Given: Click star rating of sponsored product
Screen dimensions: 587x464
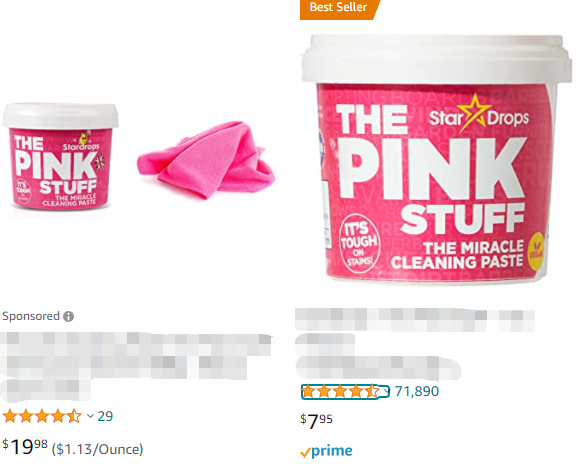Looking at the screenshot, I should click(x=42, y=416).
